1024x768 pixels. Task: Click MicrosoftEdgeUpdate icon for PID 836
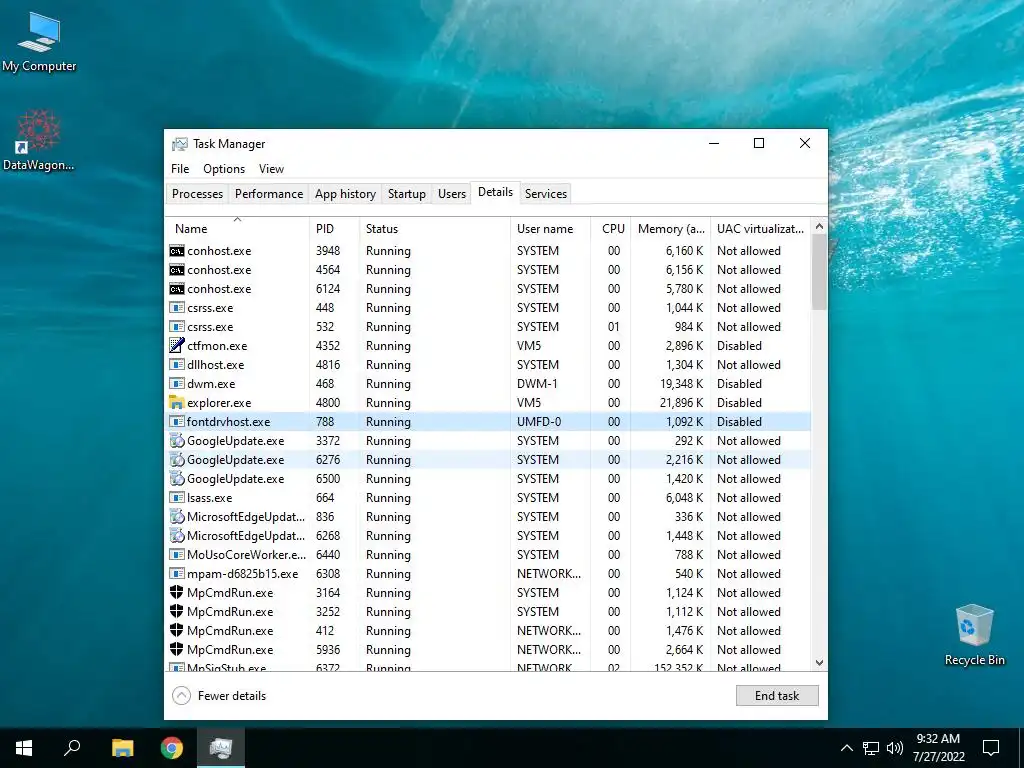coord(176,517)
